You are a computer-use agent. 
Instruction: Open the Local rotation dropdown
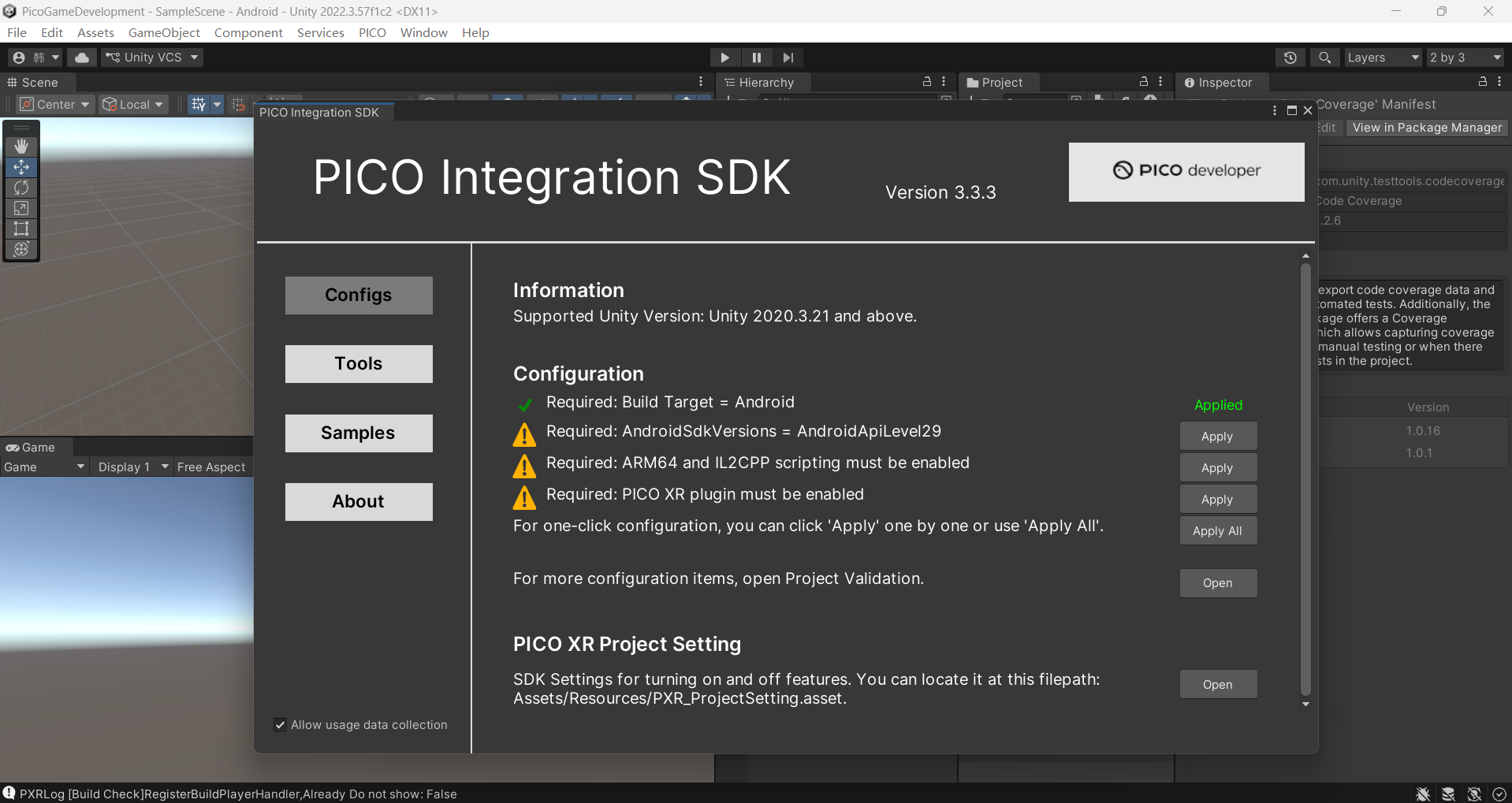tap(134, 104)
